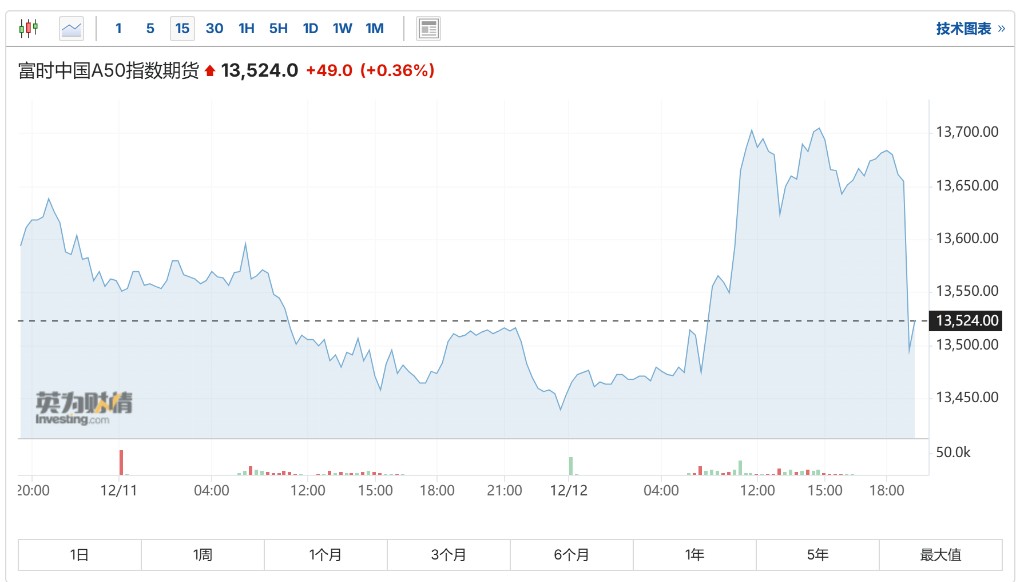Select the 最大值 range button

point(940,554)
